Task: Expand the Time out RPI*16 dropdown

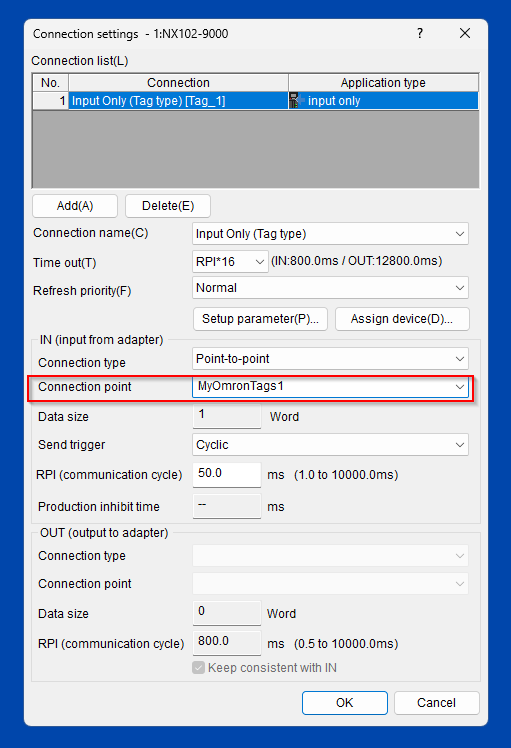Action: pos(230,261)
